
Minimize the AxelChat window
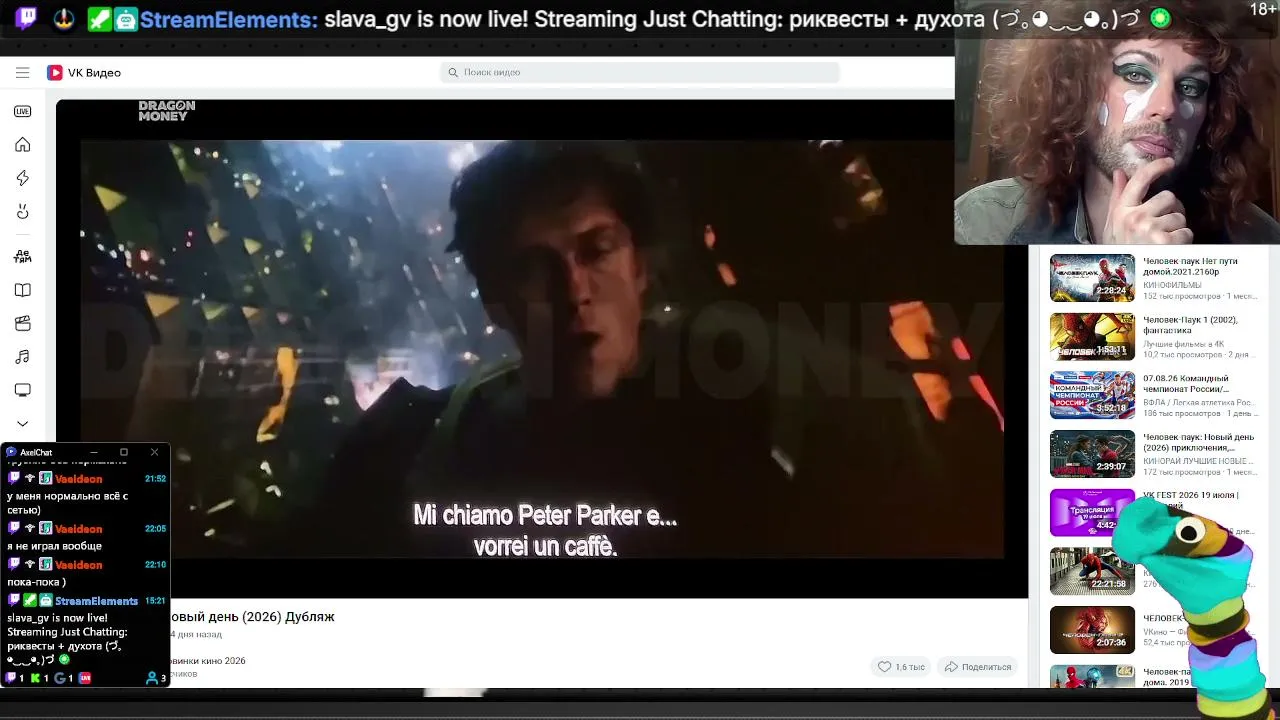pos(93,452)
